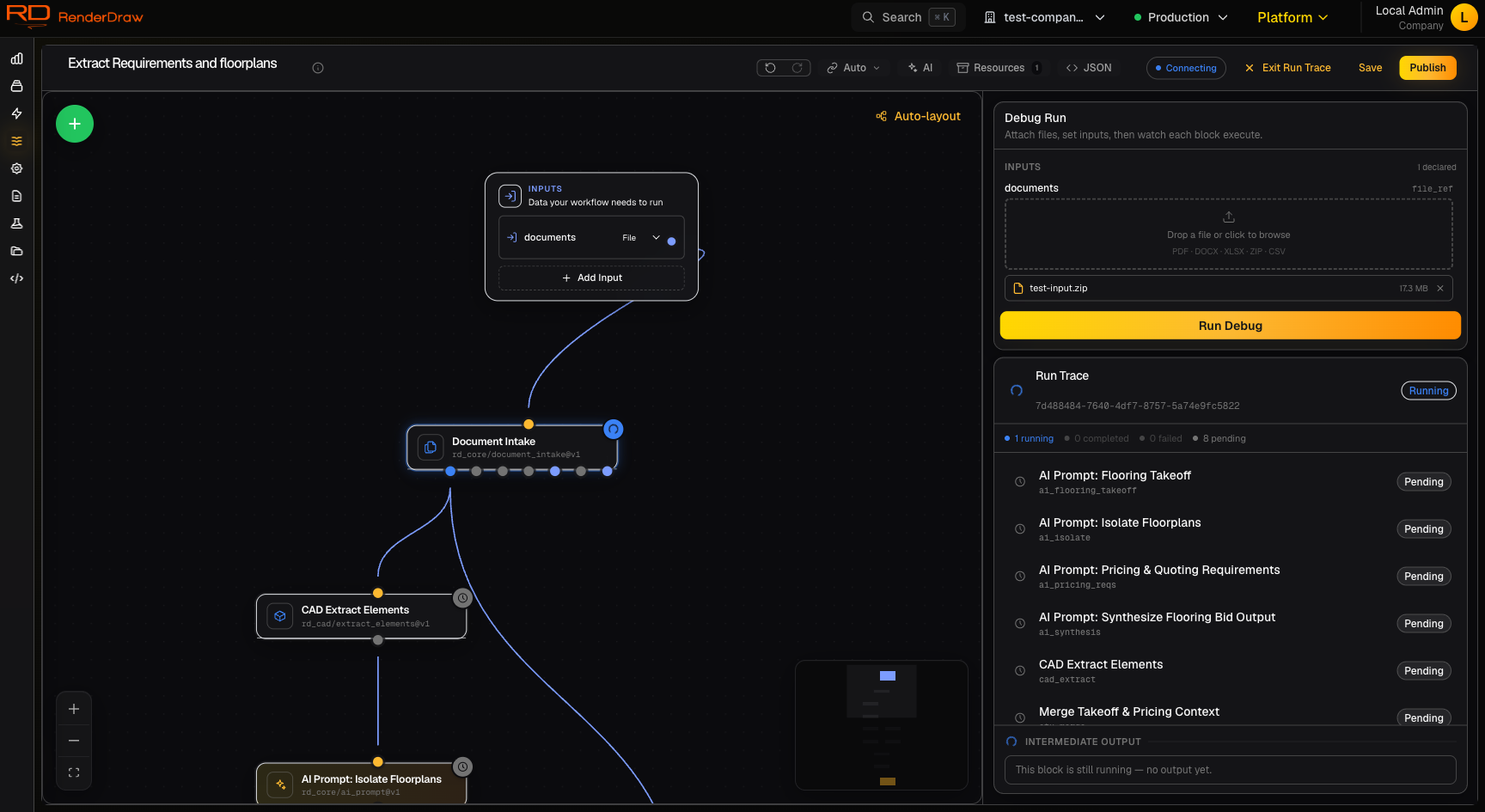This screenshot has height=812, width=1485.
Task: Apply Auto-layout to the canvas
Action: tap(918, 116)
